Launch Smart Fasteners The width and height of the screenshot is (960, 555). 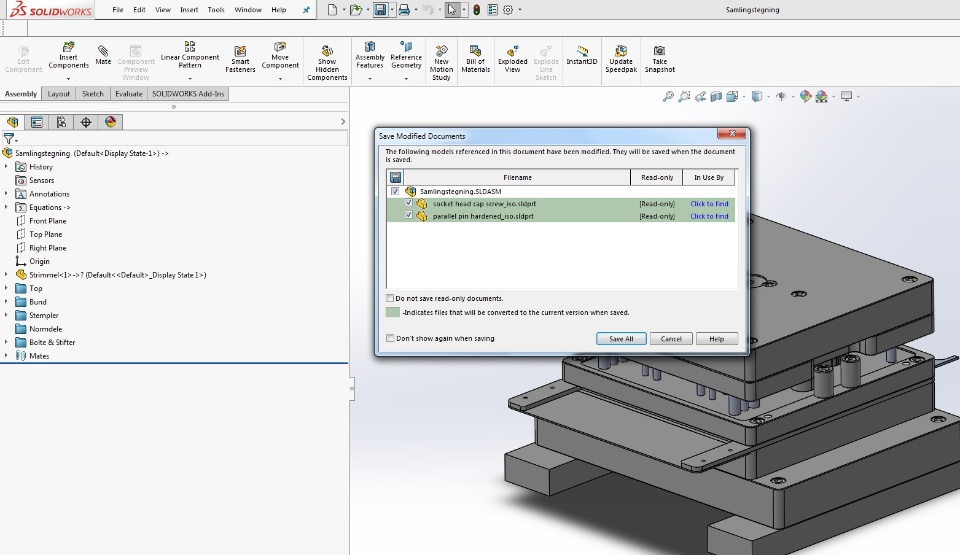[240, 59]
